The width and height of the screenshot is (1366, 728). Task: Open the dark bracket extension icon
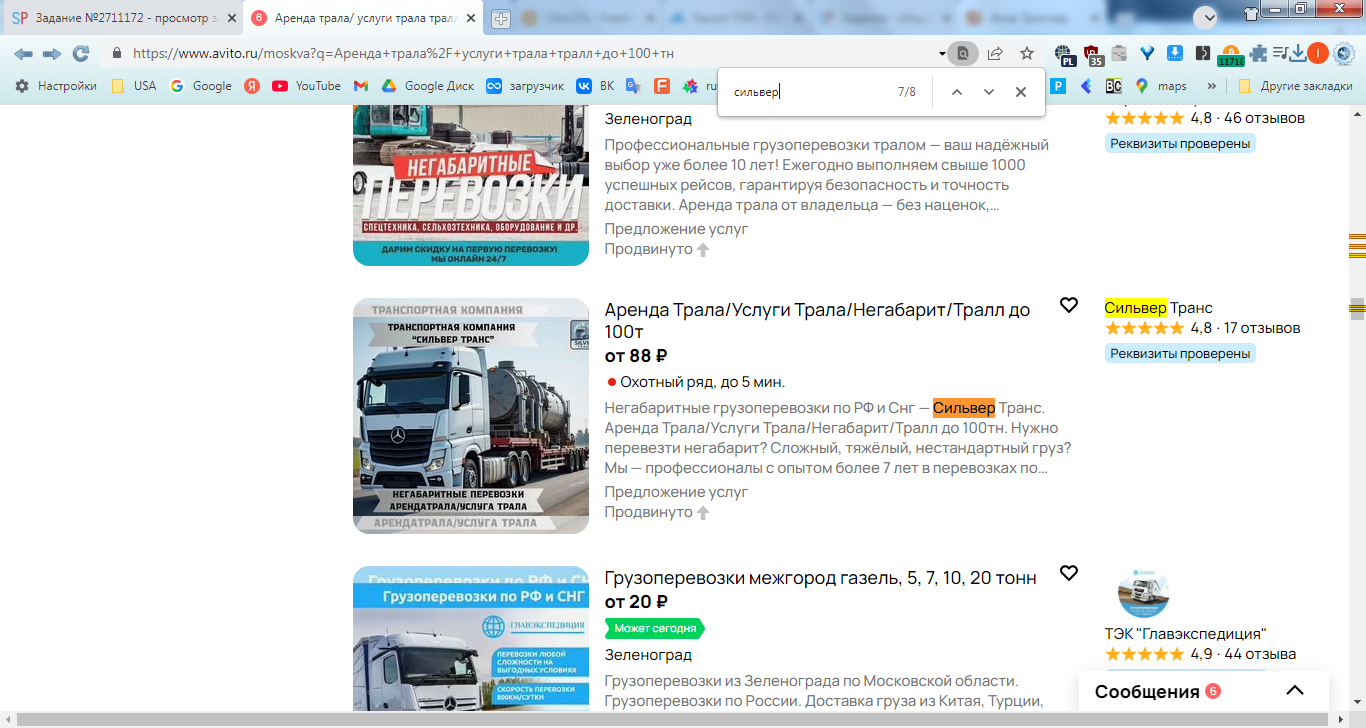tap(1203, 54)
